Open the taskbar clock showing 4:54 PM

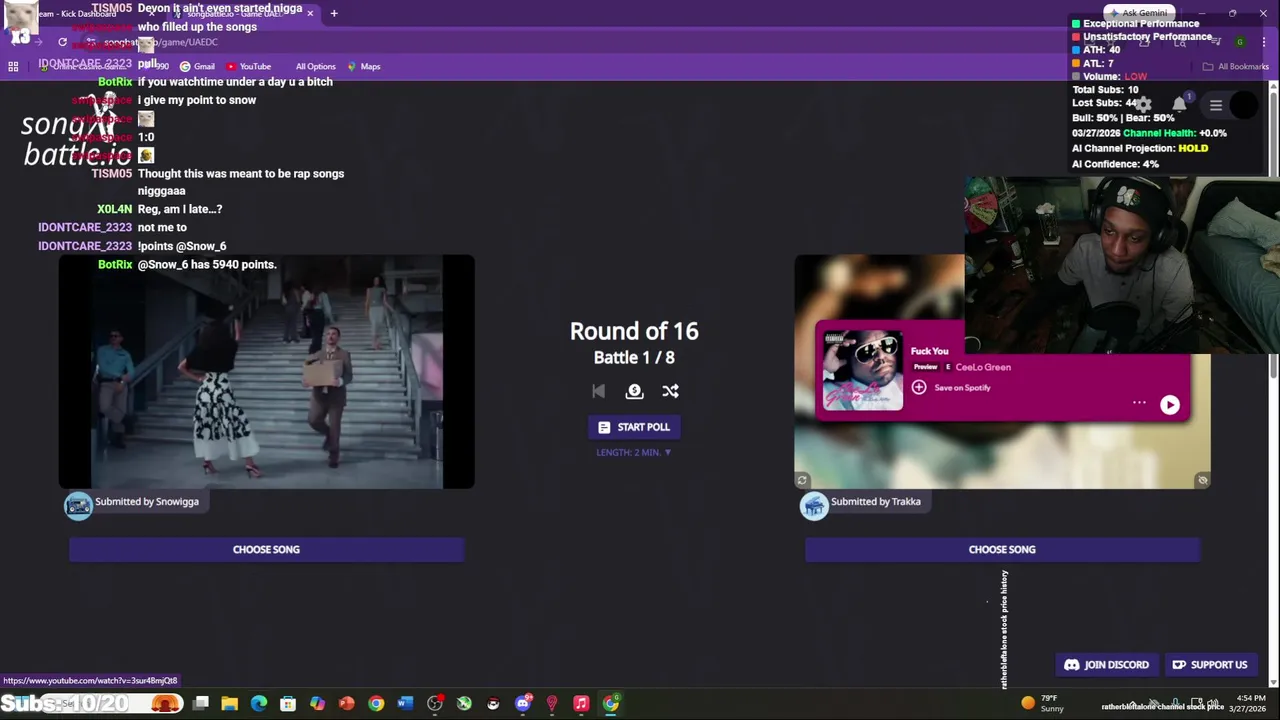coord(1250,703)
